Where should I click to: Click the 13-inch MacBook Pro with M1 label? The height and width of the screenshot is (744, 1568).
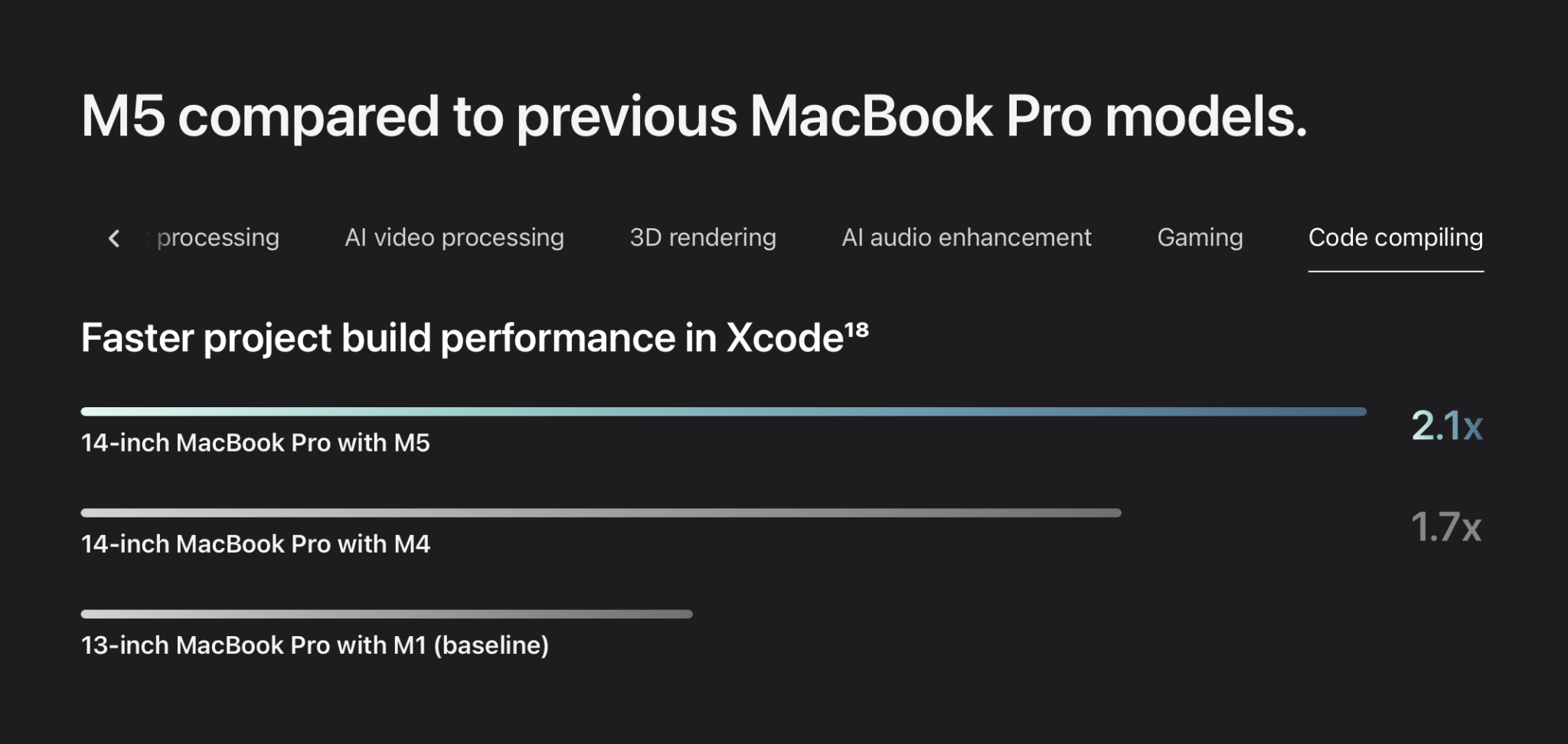click(x=315, y=645)
